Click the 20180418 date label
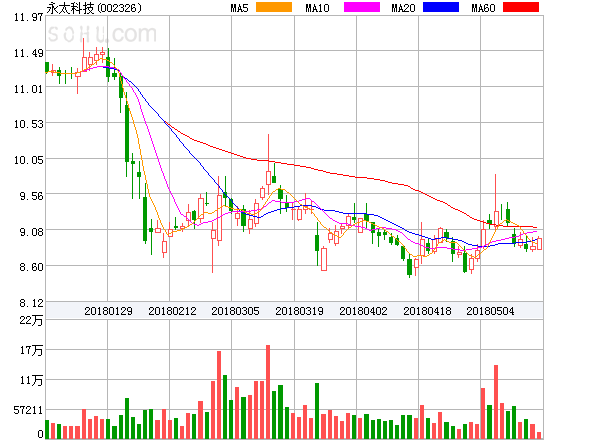The height and width of the screenshot is (440, 600). (427, 311)
